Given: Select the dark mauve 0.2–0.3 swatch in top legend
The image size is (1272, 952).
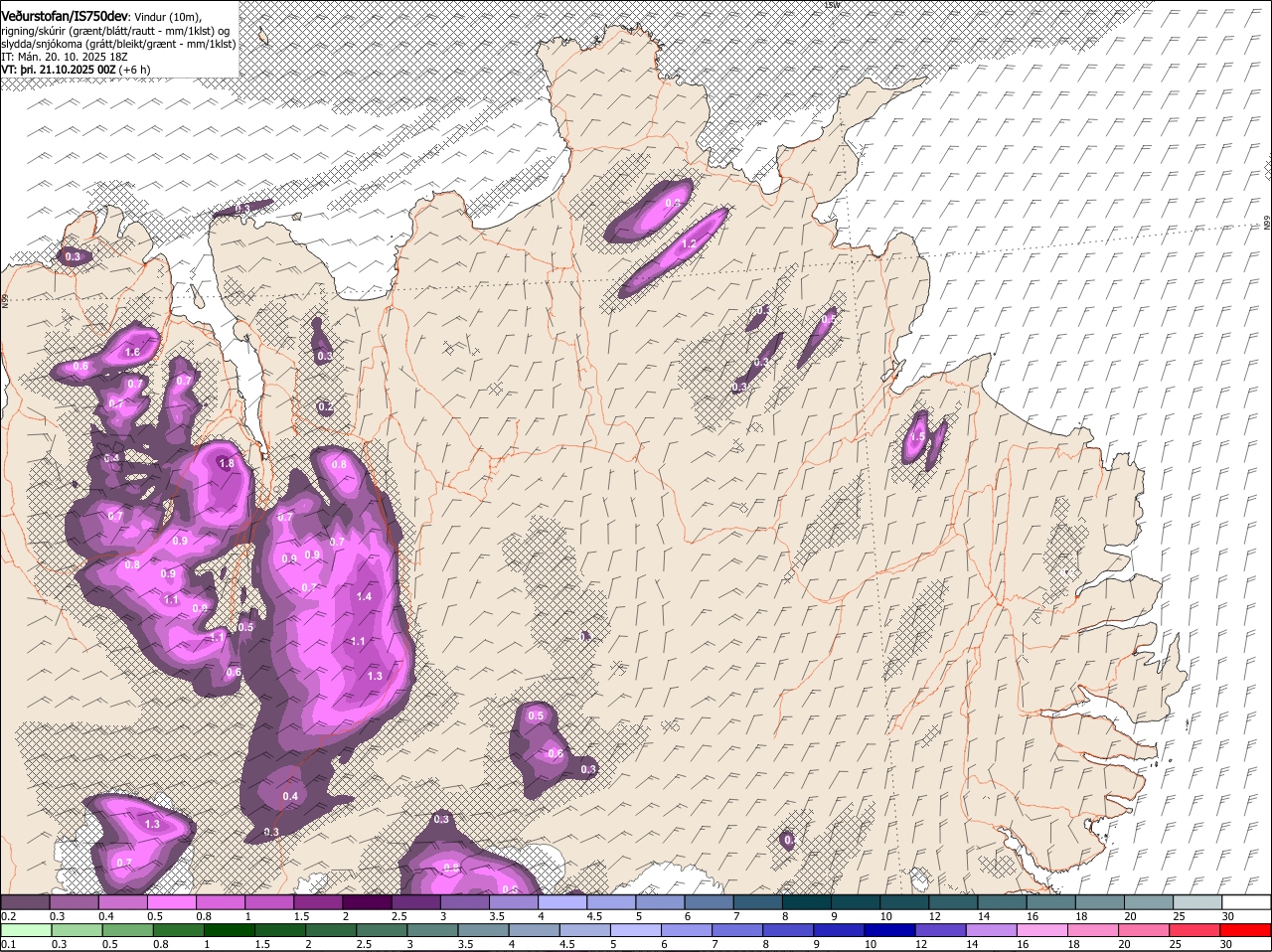Looking at the screenshot, I should click(26, 901).
